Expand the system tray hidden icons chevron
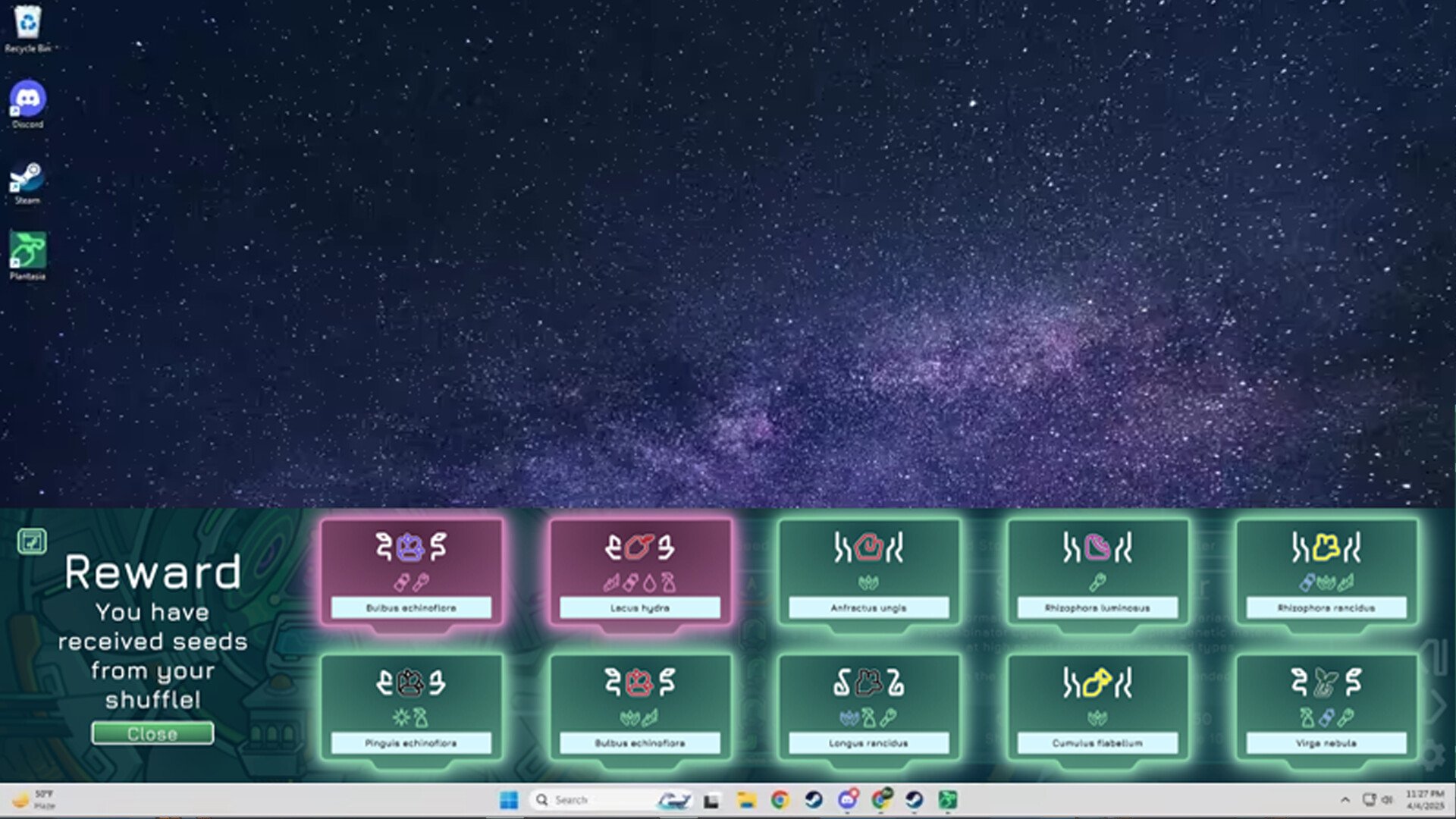1456x819 pixels. click(1345, 800)
